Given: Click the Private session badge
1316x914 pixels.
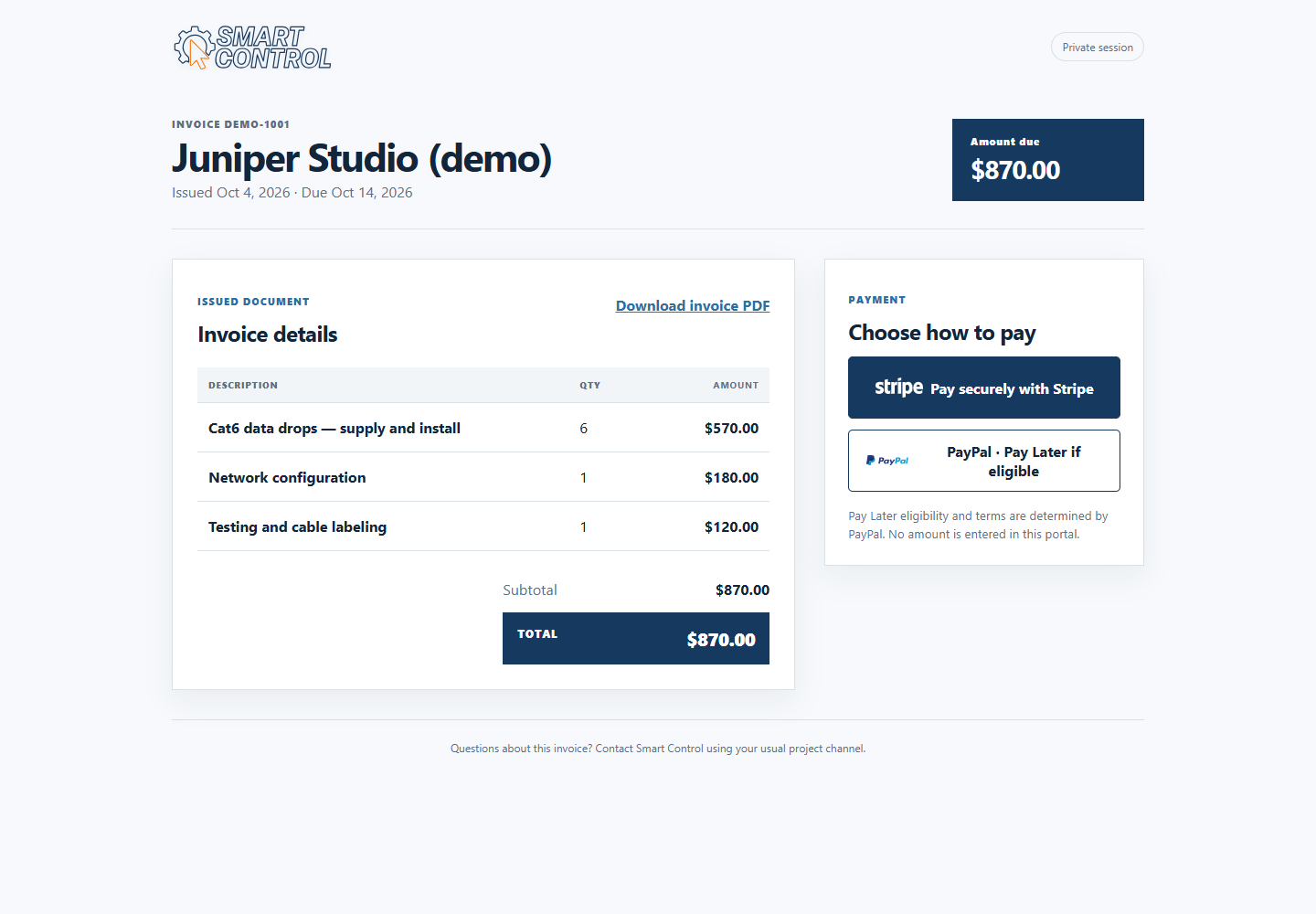Looking at the screenshot, I should click(x=1098, y=48).
